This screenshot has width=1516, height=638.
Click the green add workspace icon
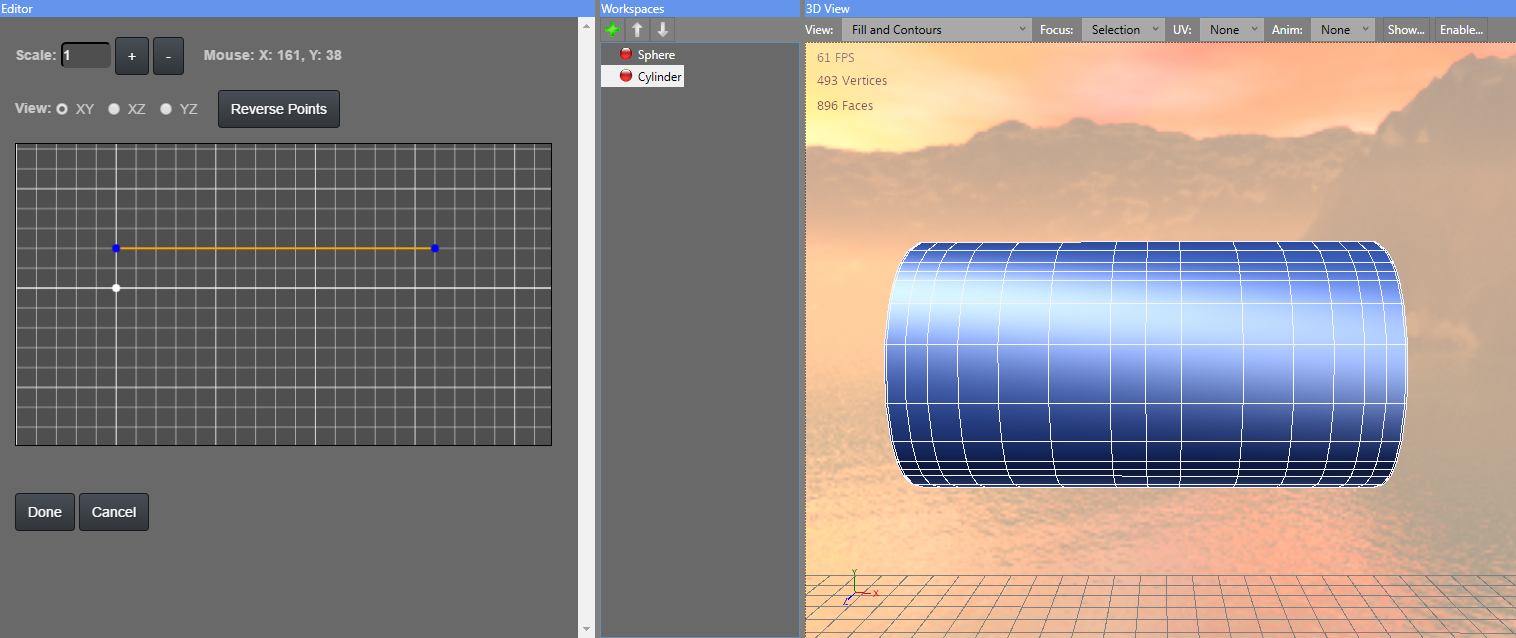click(x=613, y=30)
